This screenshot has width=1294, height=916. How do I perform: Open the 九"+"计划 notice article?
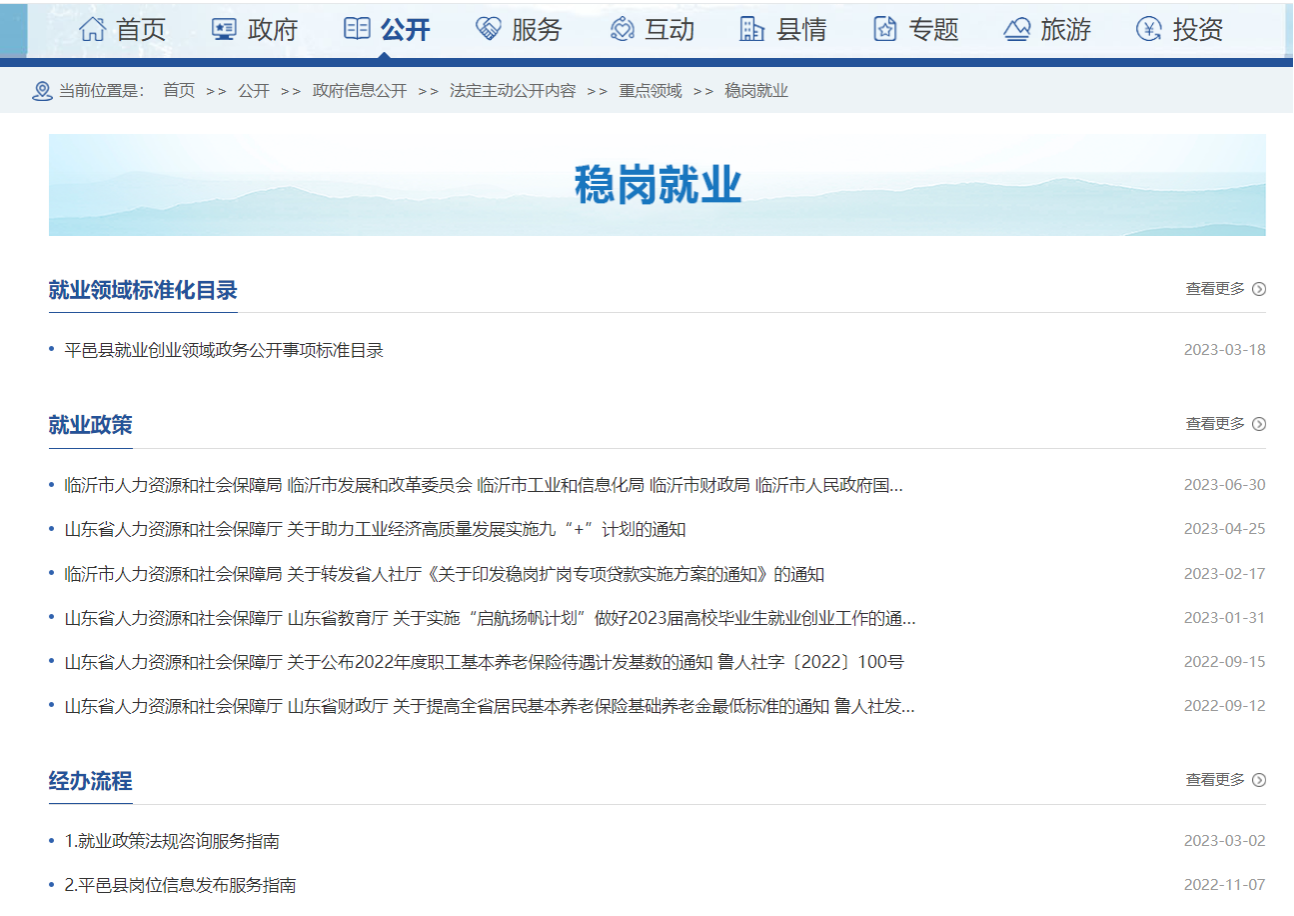pos(375,529)
